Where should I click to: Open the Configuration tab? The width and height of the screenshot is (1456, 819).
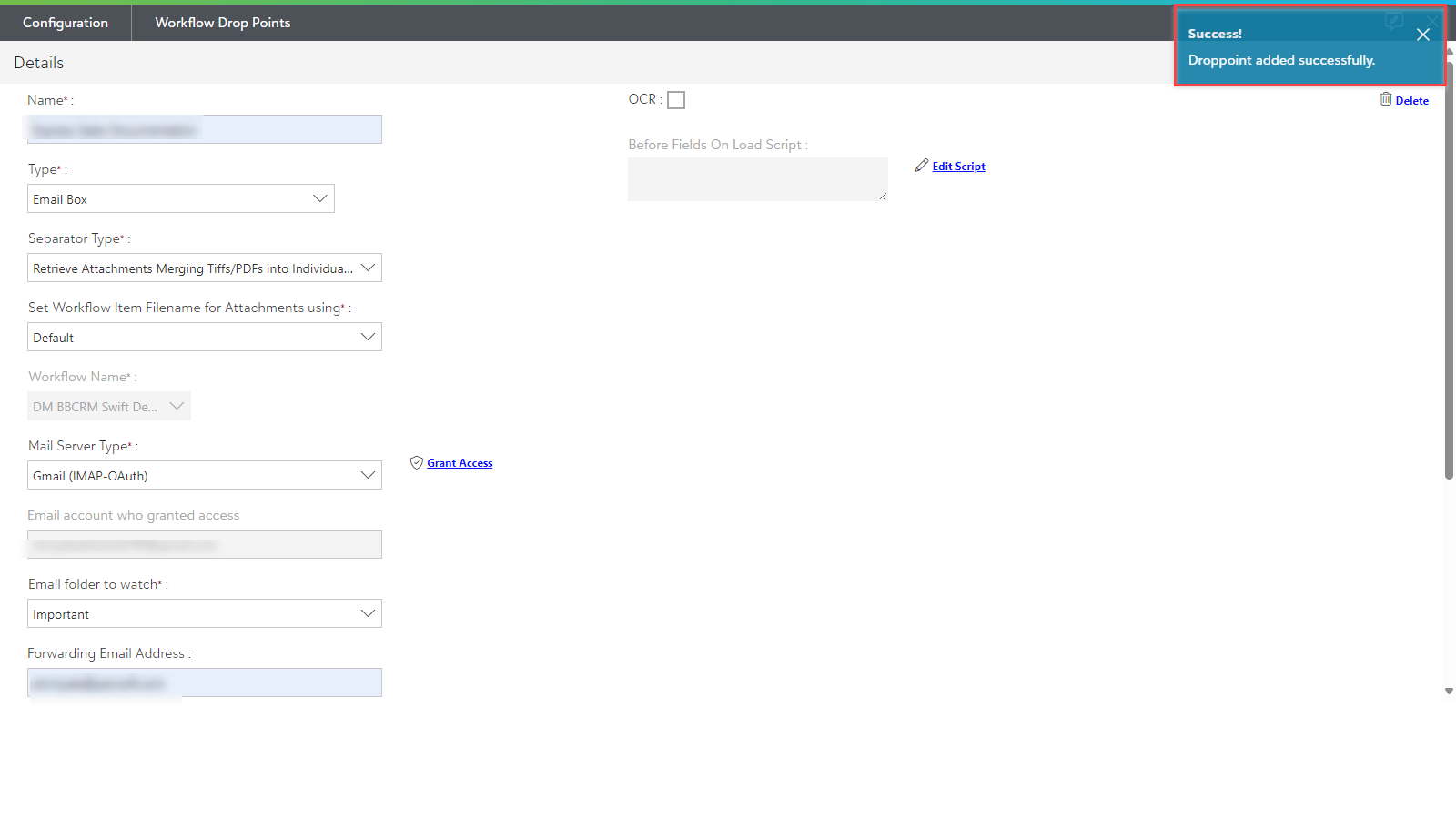(x=66, y=23)
